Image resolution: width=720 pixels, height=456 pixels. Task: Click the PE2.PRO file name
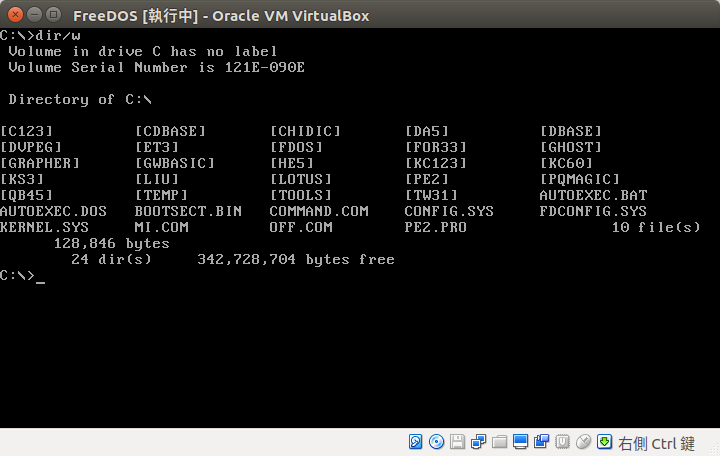pos(436,227)
